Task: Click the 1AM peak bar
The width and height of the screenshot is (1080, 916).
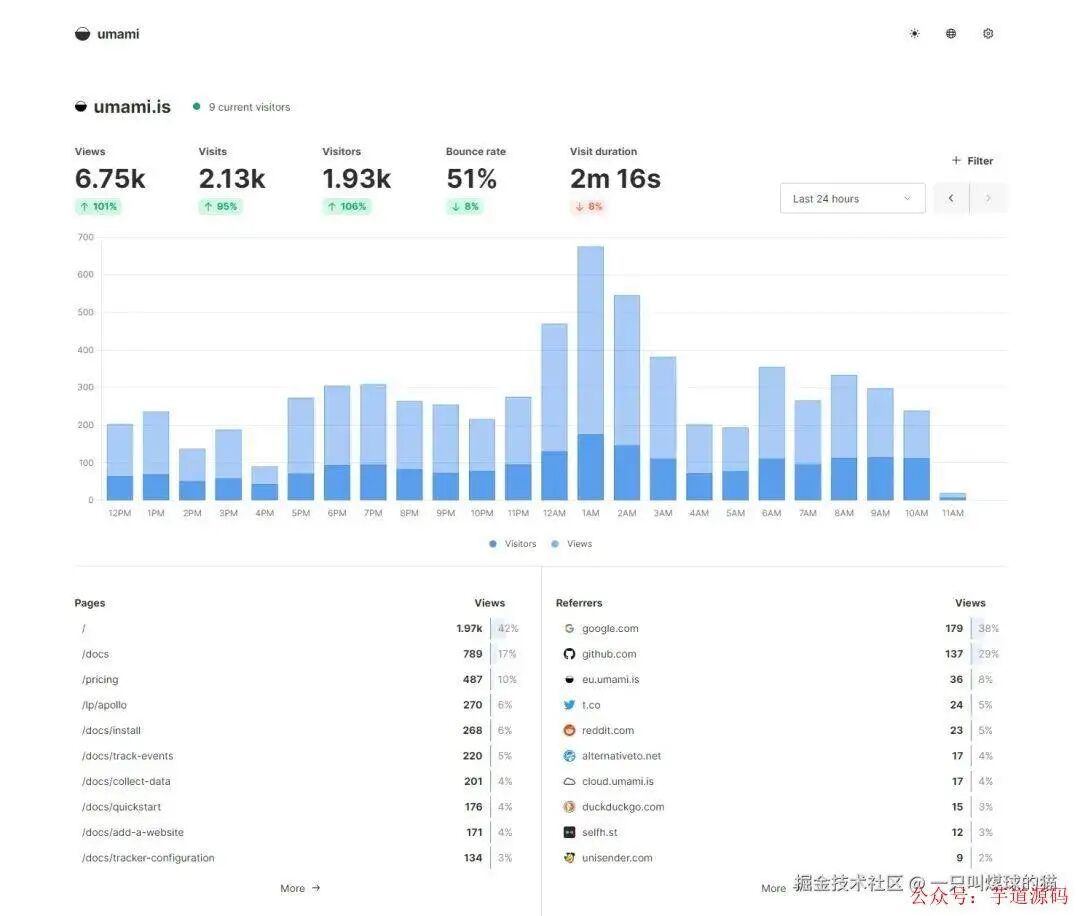Action: coord(590,373)
